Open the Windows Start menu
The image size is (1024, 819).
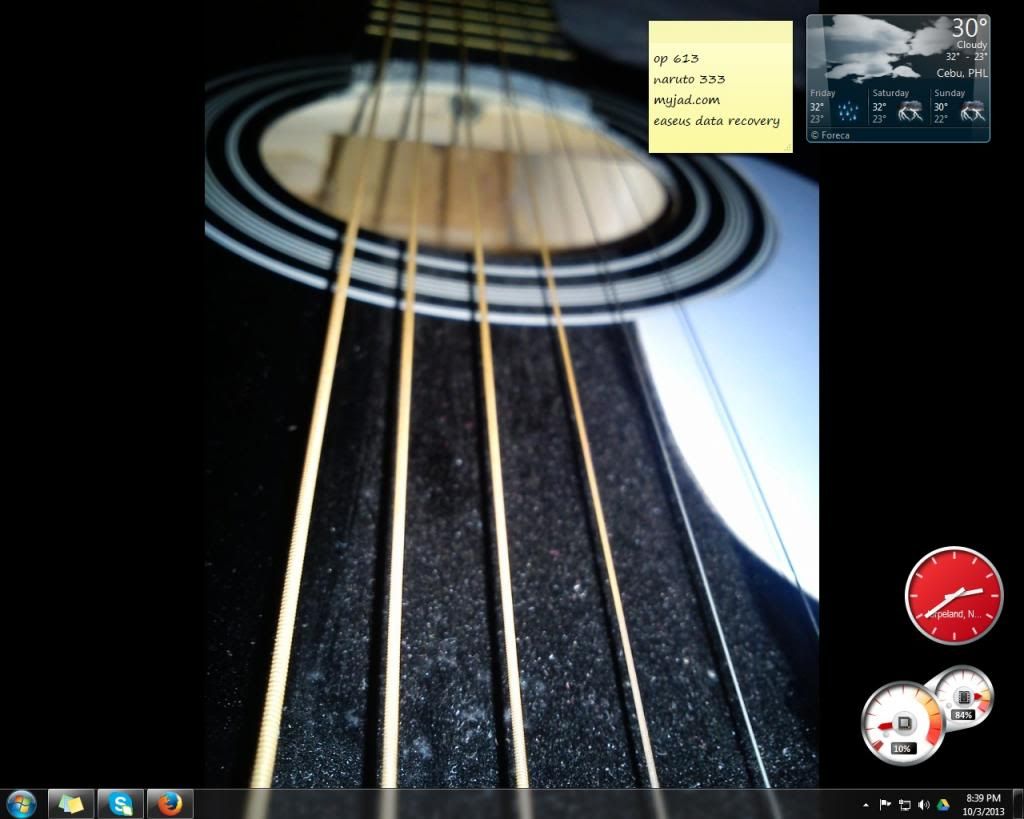pyautogui.click(x=20, y=803)
